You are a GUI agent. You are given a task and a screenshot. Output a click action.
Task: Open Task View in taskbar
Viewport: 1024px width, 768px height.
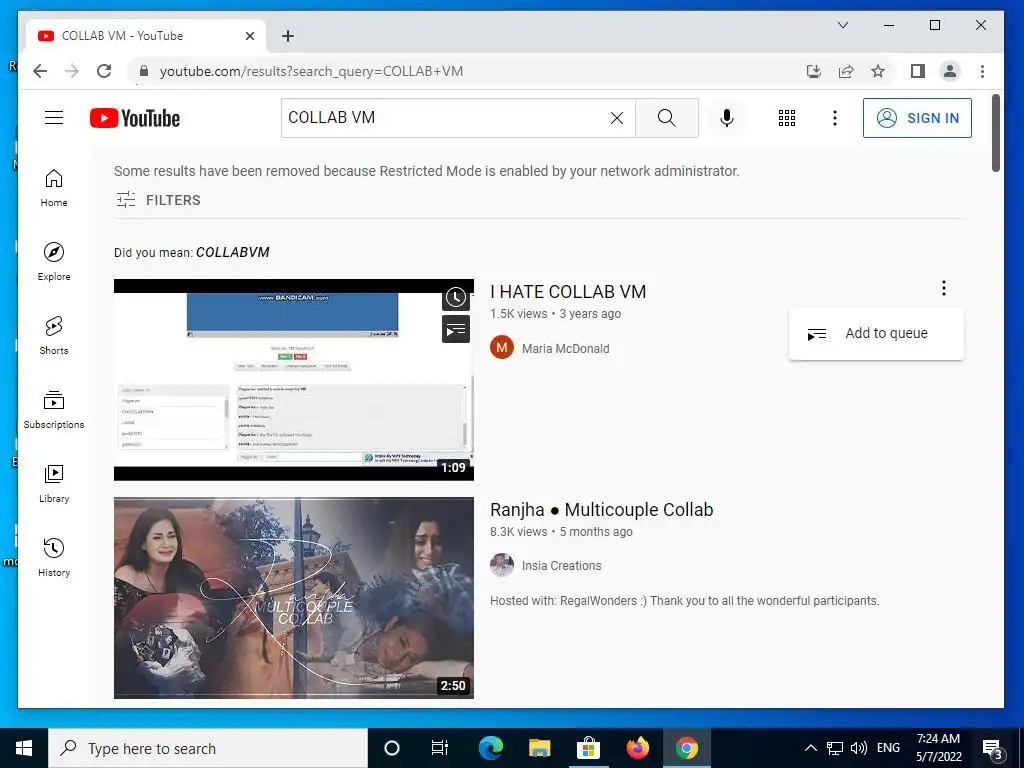(x=440, y=748)
